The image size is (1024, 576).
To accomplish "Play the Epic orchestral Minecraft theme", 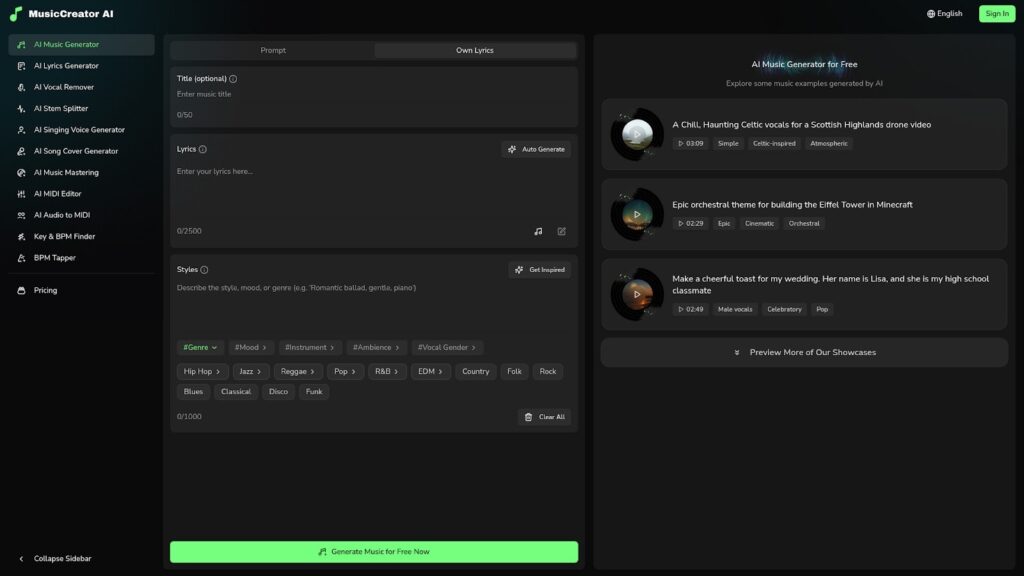I will (x=637, y=214).
